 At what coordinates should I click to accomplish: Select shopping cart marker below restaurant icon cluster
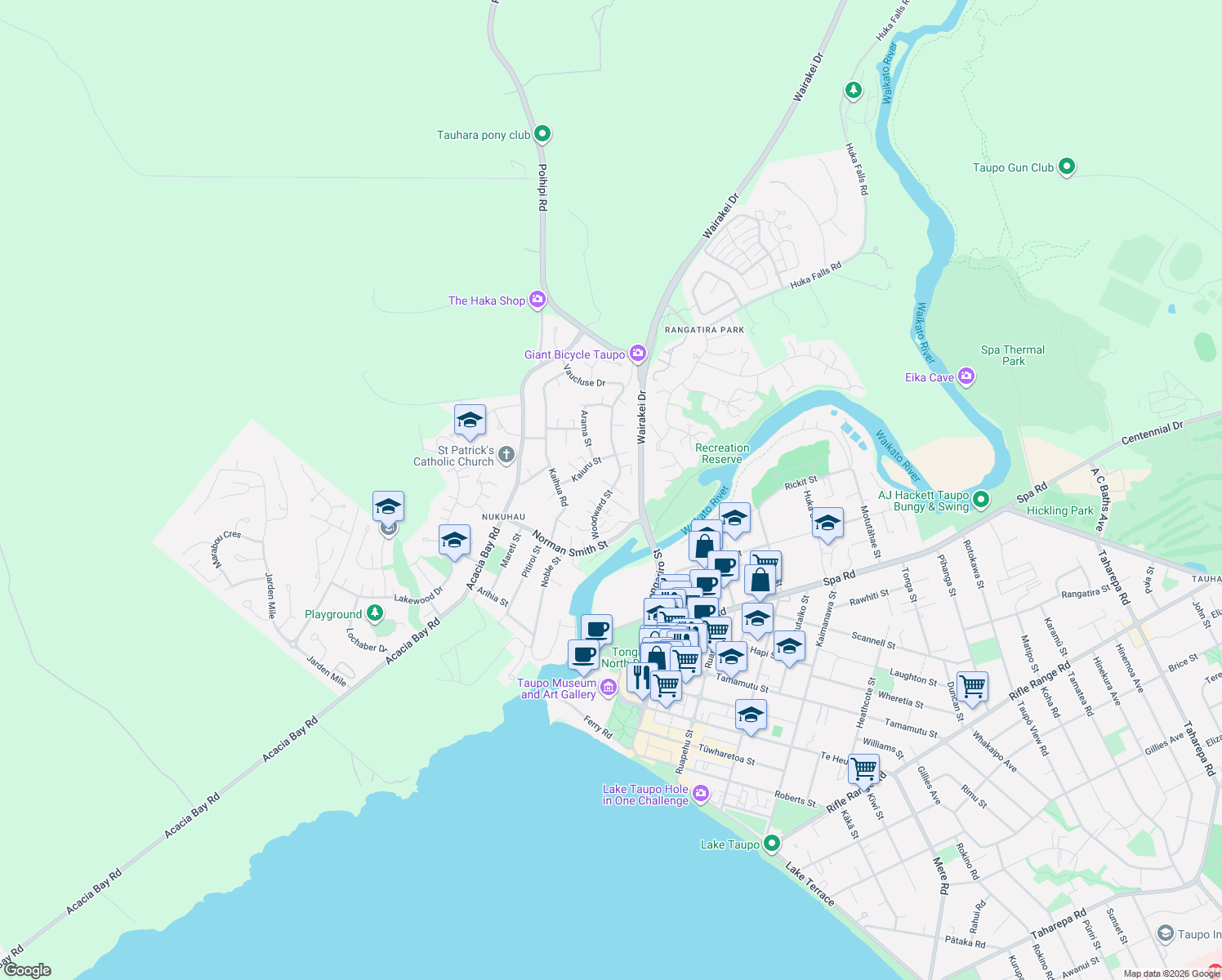pos(667,687)
